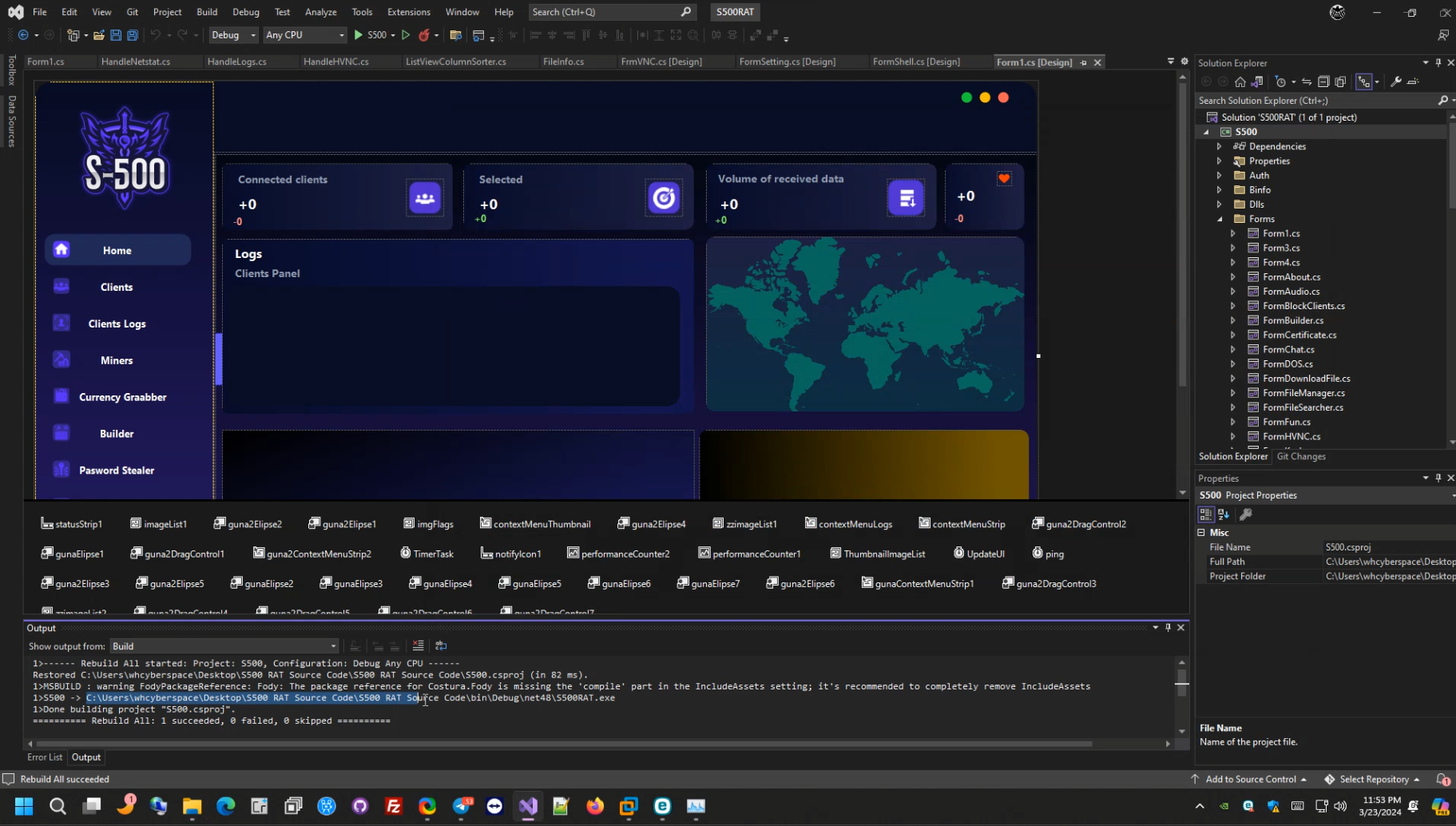Open the Build menu
Image resolution: width=1456 pixels, height=826 pixels.
[207, 12]
